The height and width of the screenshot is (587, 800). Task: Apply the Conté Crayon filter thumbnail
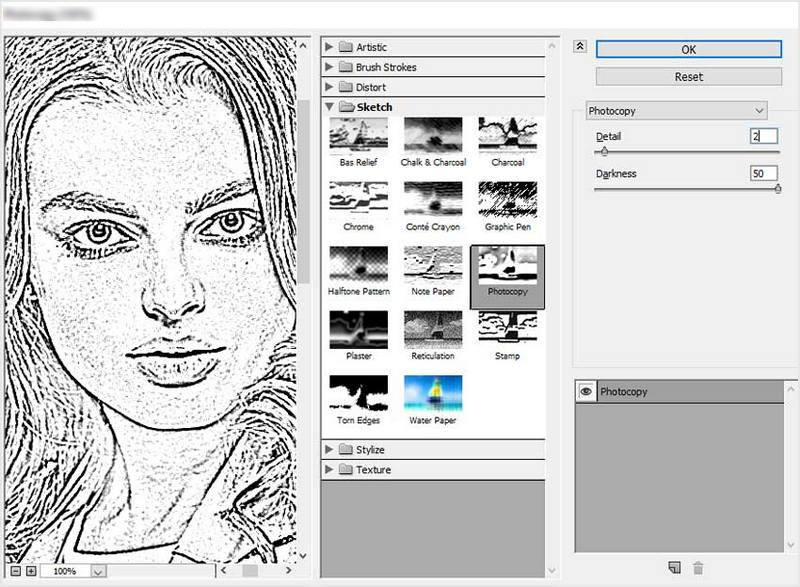pyautogui.click(x=433, y=200)
